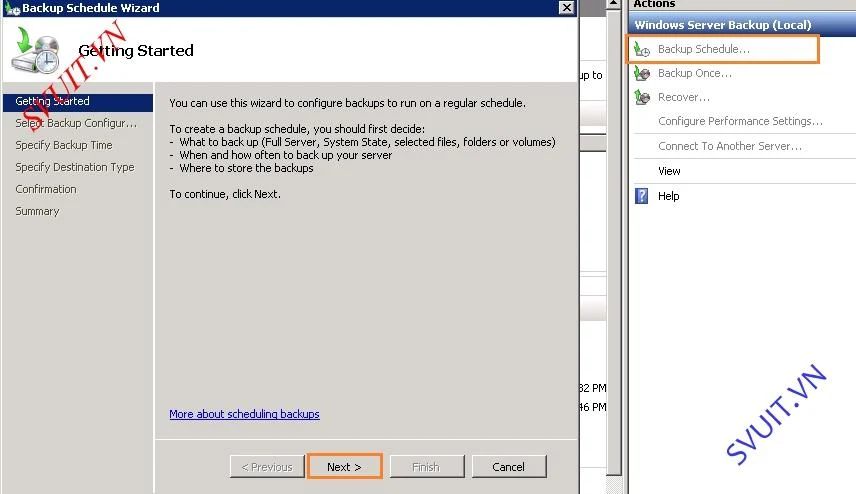Click the Getting Started heading text

136,50
